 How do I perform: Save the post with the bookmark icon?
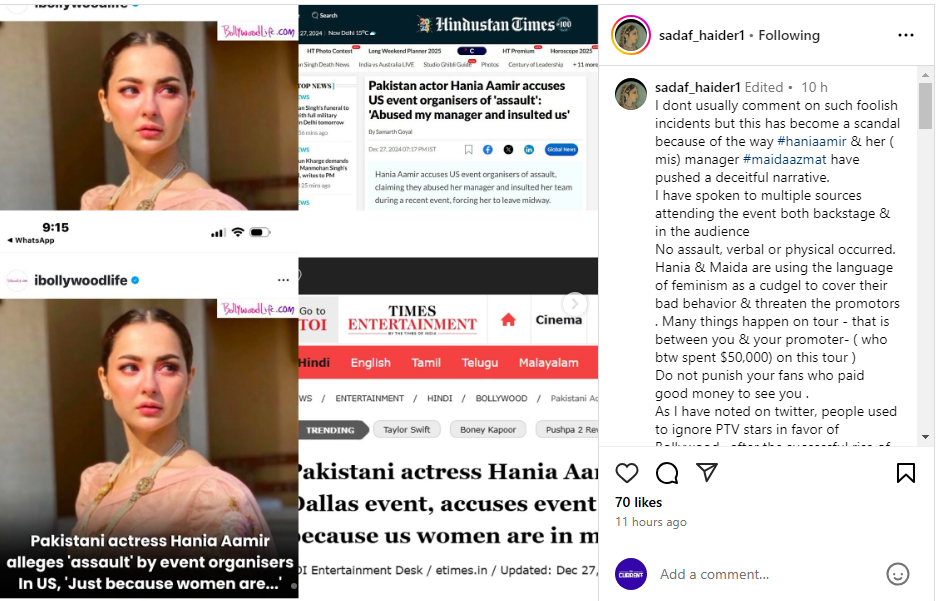click(906, 473)
